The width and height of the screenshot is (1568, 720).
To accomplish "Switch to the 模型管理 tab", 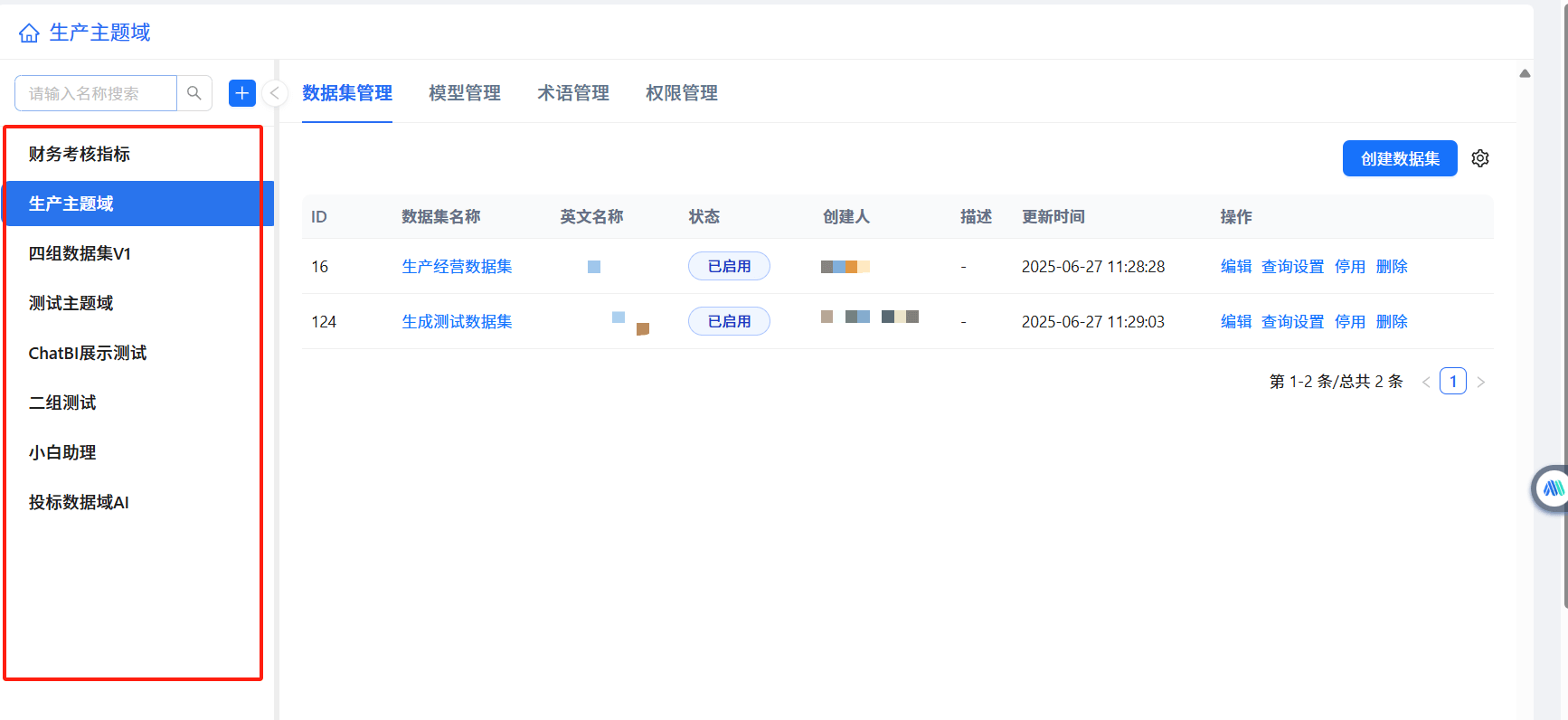I will pyautogui.click(x=464, y=93).
